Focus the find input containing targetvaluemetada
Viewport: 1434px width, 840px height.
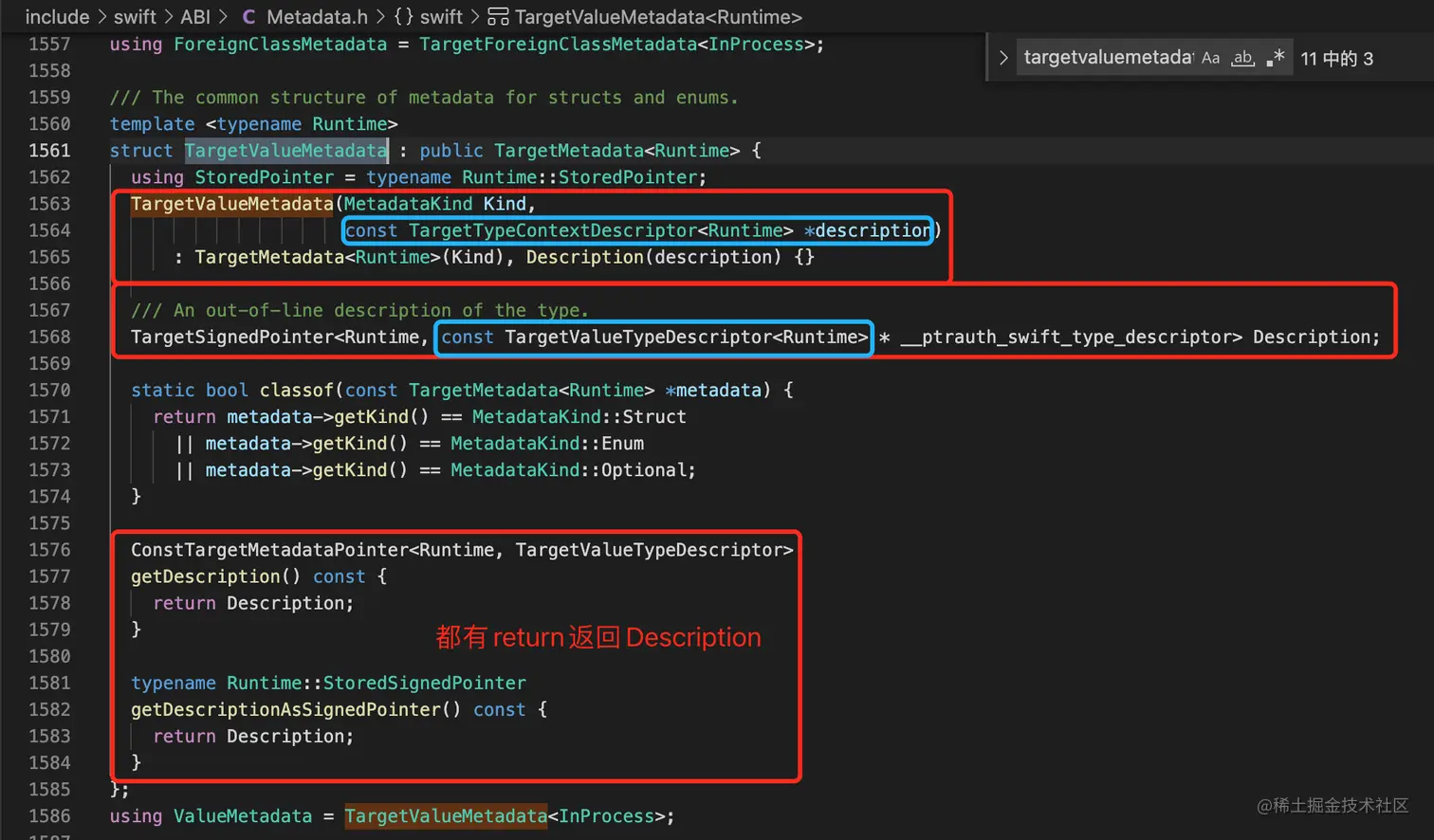click(1107, 58)
